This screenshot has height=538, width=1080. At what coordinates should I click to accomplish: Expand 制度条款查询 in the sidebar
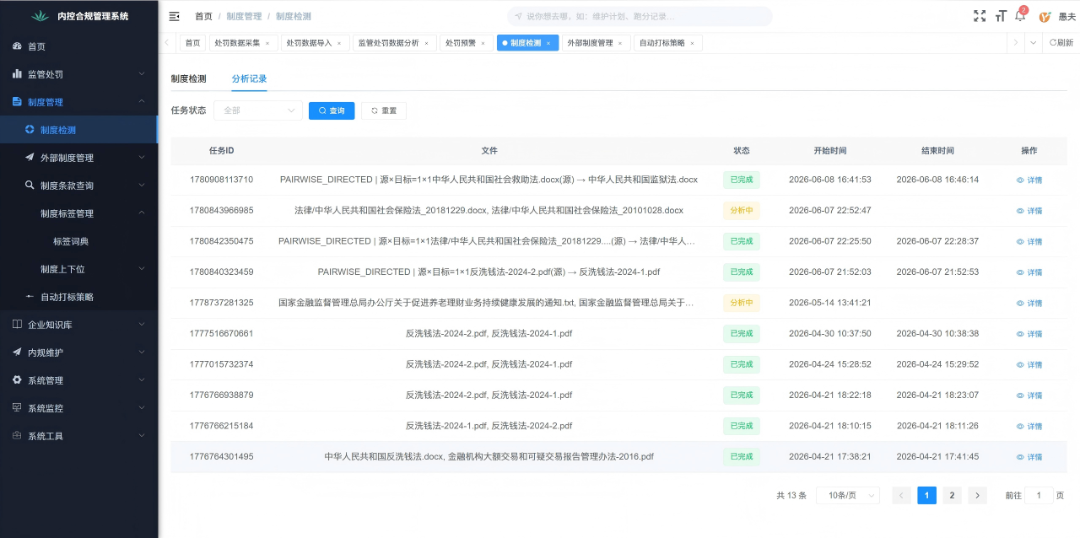[x=79, y=185]
